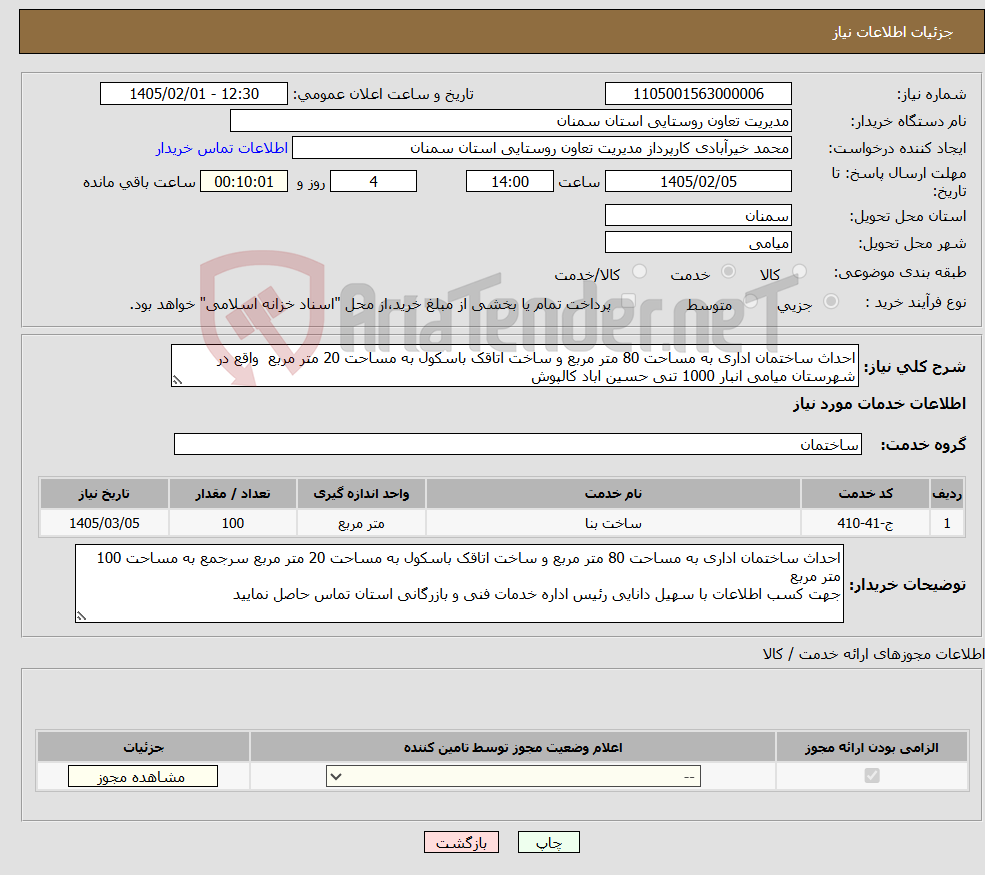Click the need date cell 1405/03/05

coord(104,523)
